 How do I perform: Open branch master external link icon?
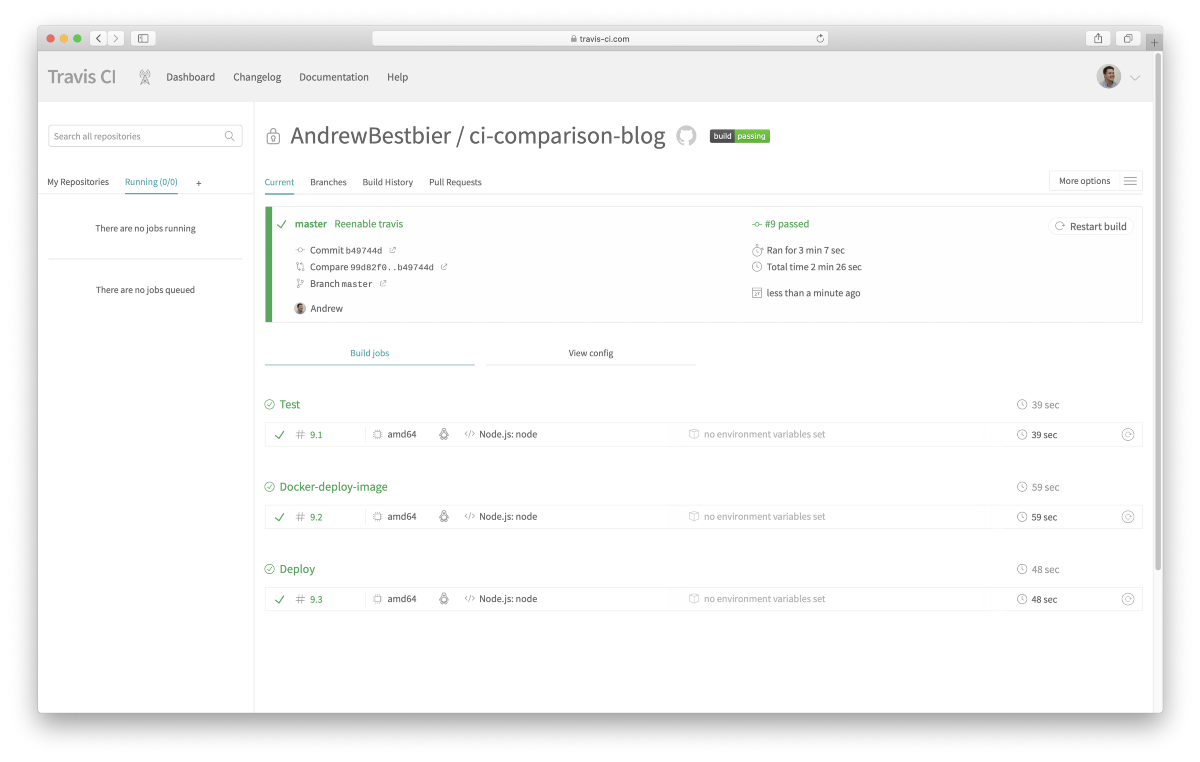pos(383,284)
